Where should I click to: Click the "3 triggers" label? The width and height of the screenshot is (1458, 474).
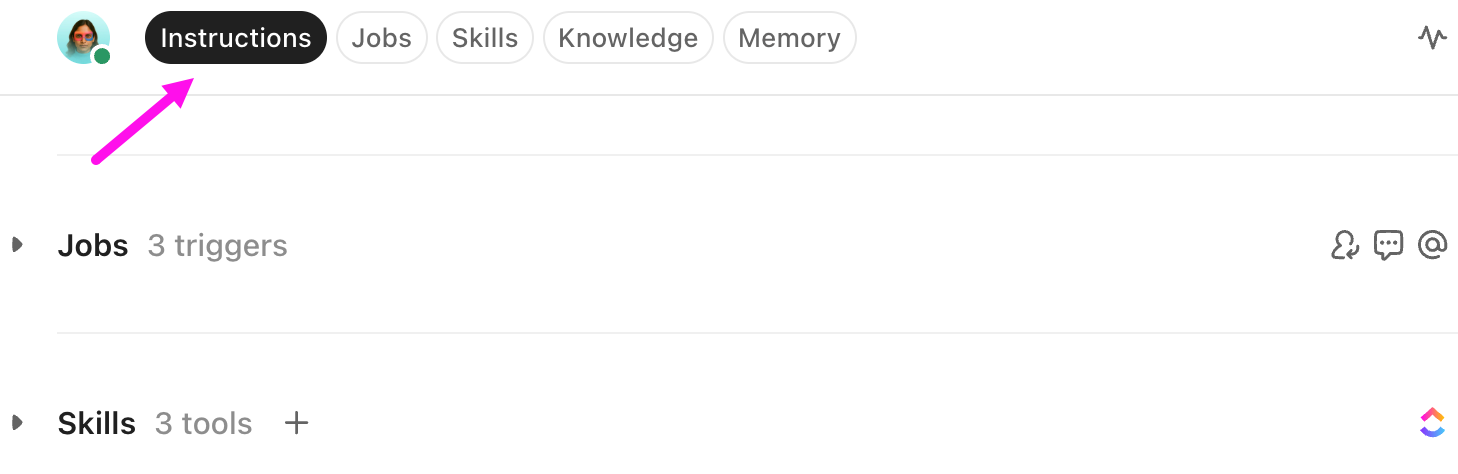click(217, 246)
